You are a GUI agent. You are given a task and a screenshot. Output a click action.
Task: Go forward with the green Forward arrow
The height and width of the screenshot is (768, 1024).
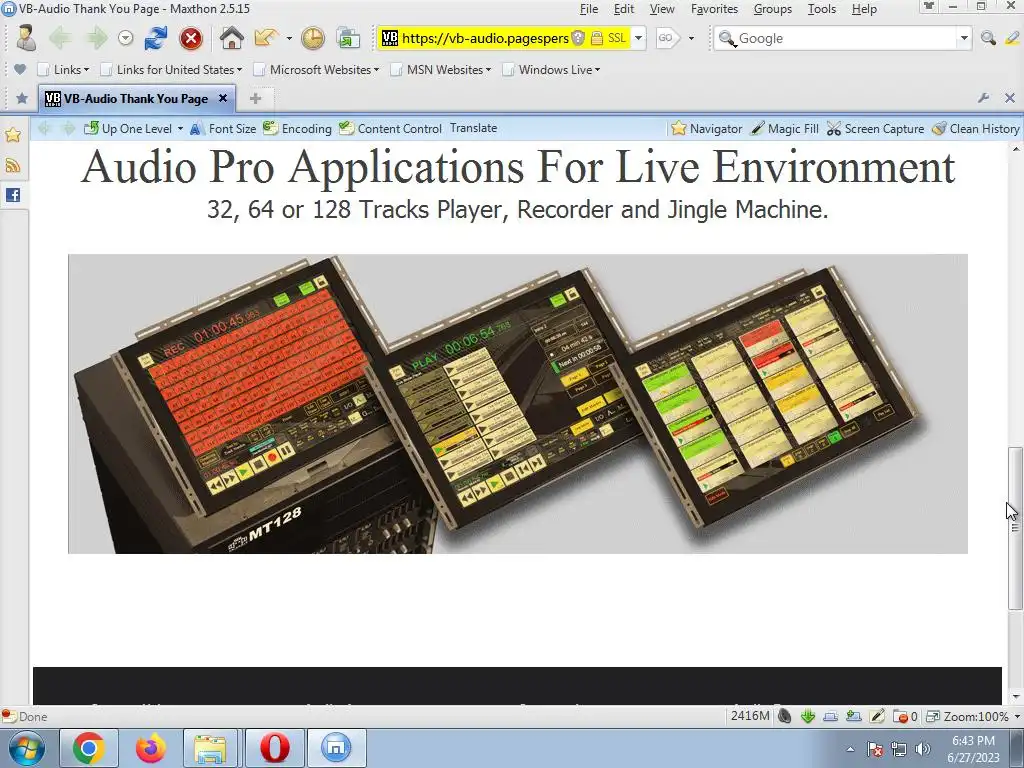[x=97, y=38]
